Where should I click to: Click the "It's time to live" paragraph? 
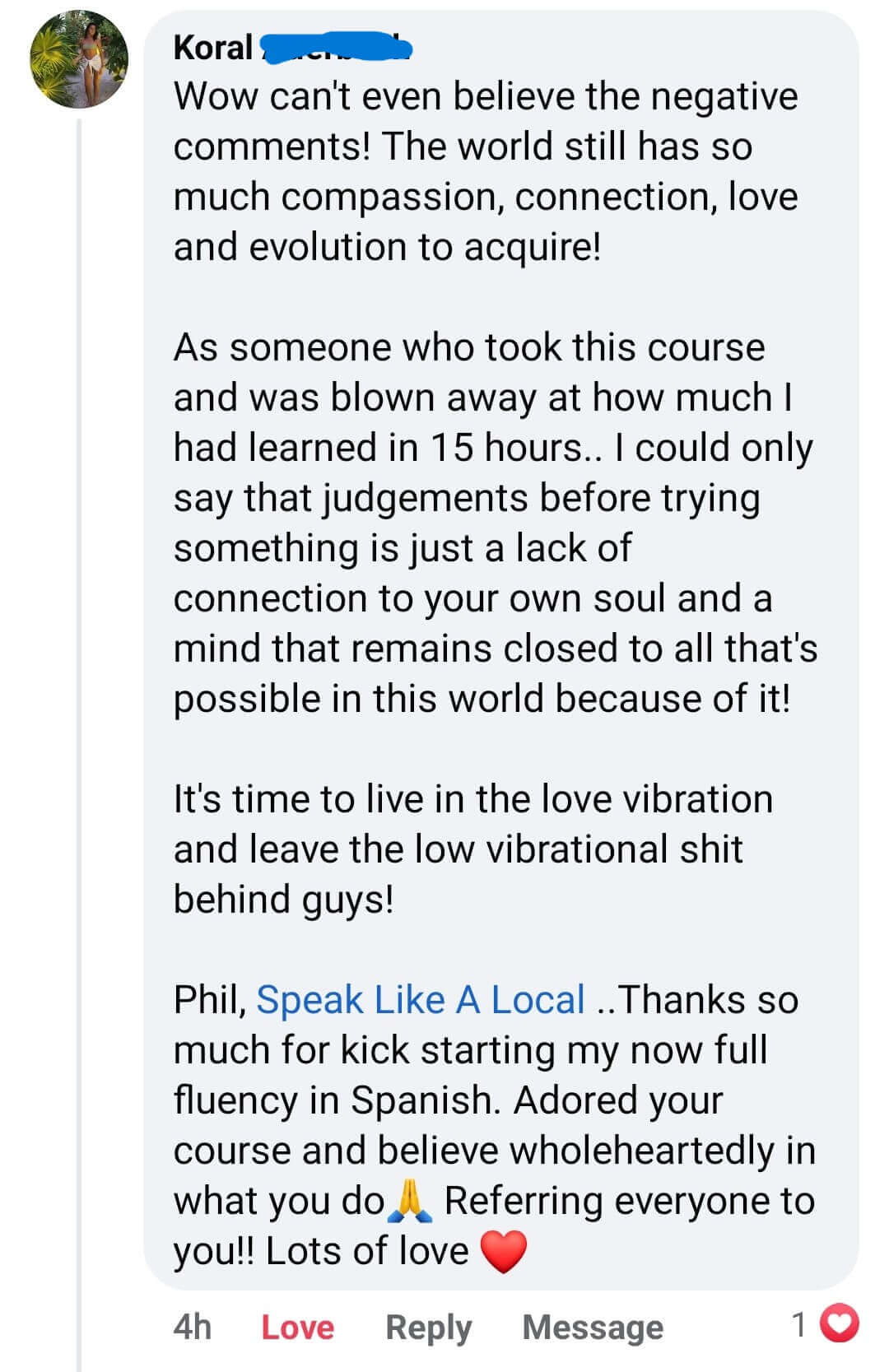[473, 849]
